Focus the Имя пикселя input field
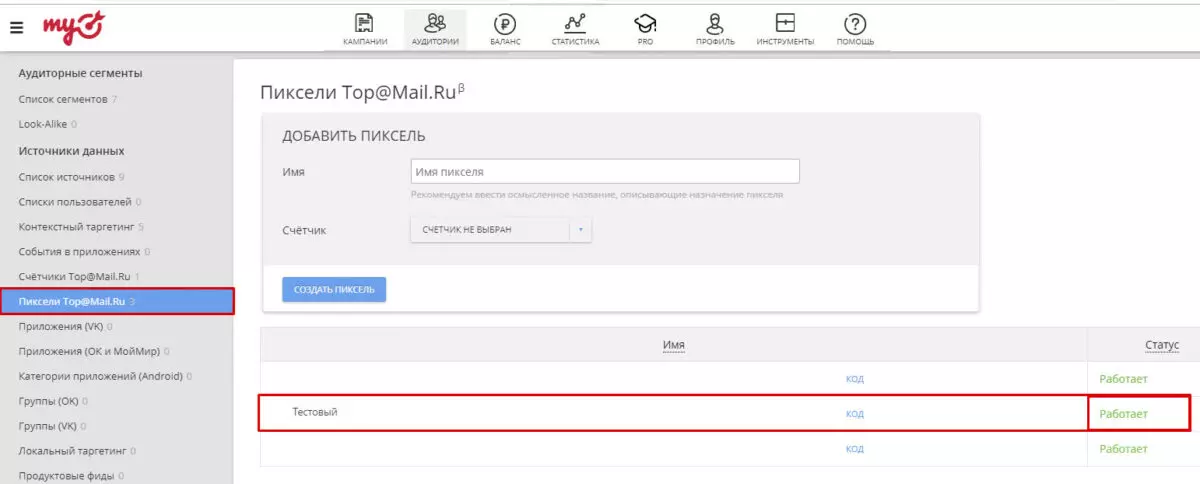1200x484 pixels. click(x=605, y=172)
